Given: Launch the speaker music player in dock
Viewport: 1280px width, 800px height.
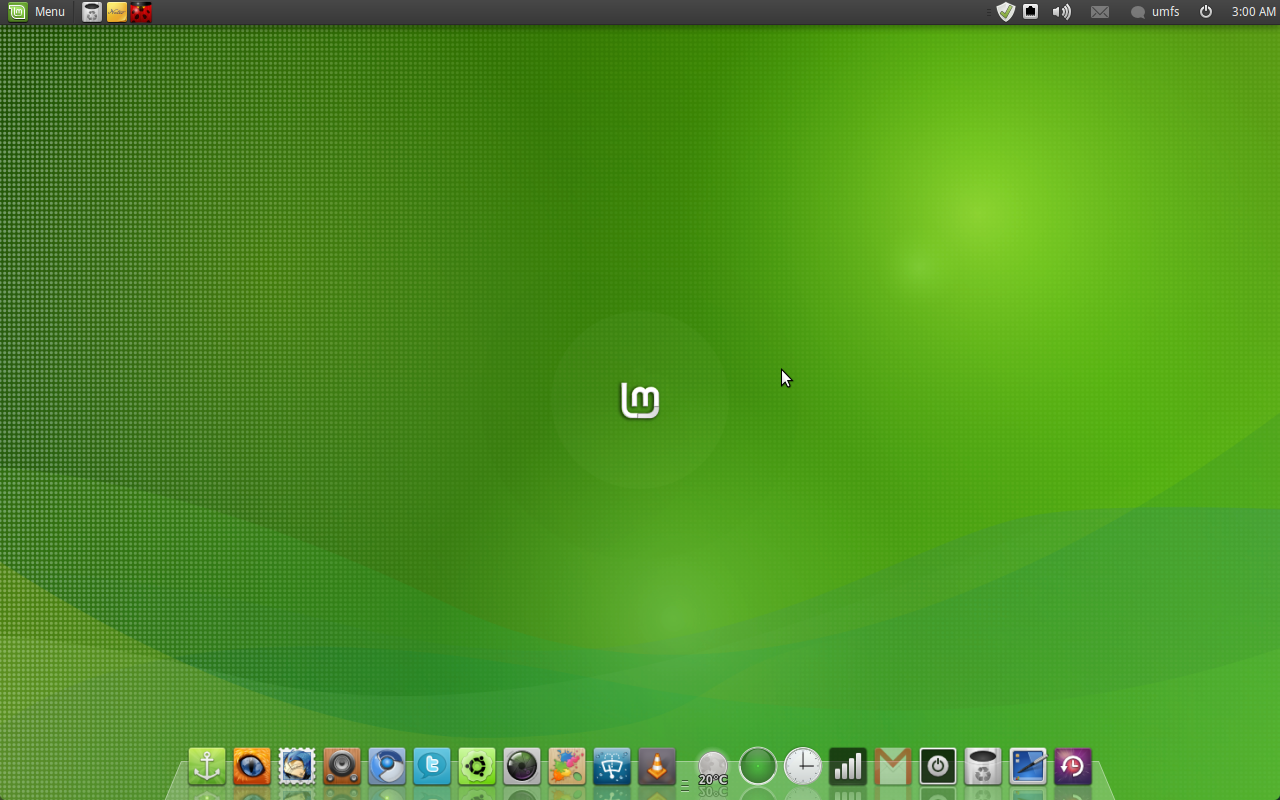Looking at the screenshot, I should (x=342, y=767).
